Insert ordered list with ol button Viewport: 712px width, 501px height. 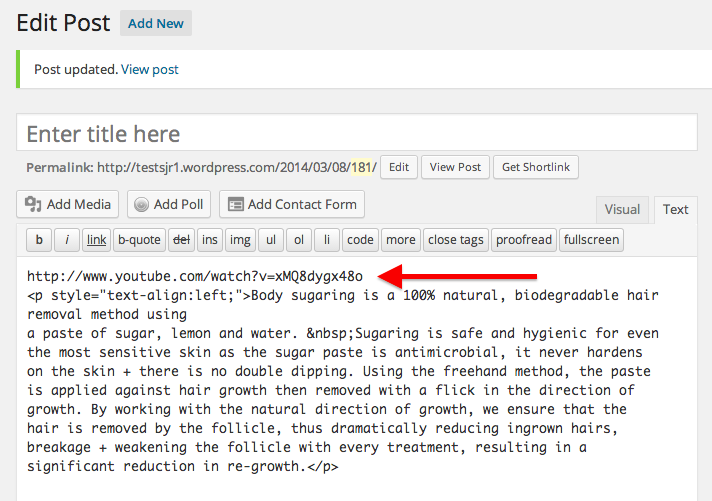click(x=299, y=240)
